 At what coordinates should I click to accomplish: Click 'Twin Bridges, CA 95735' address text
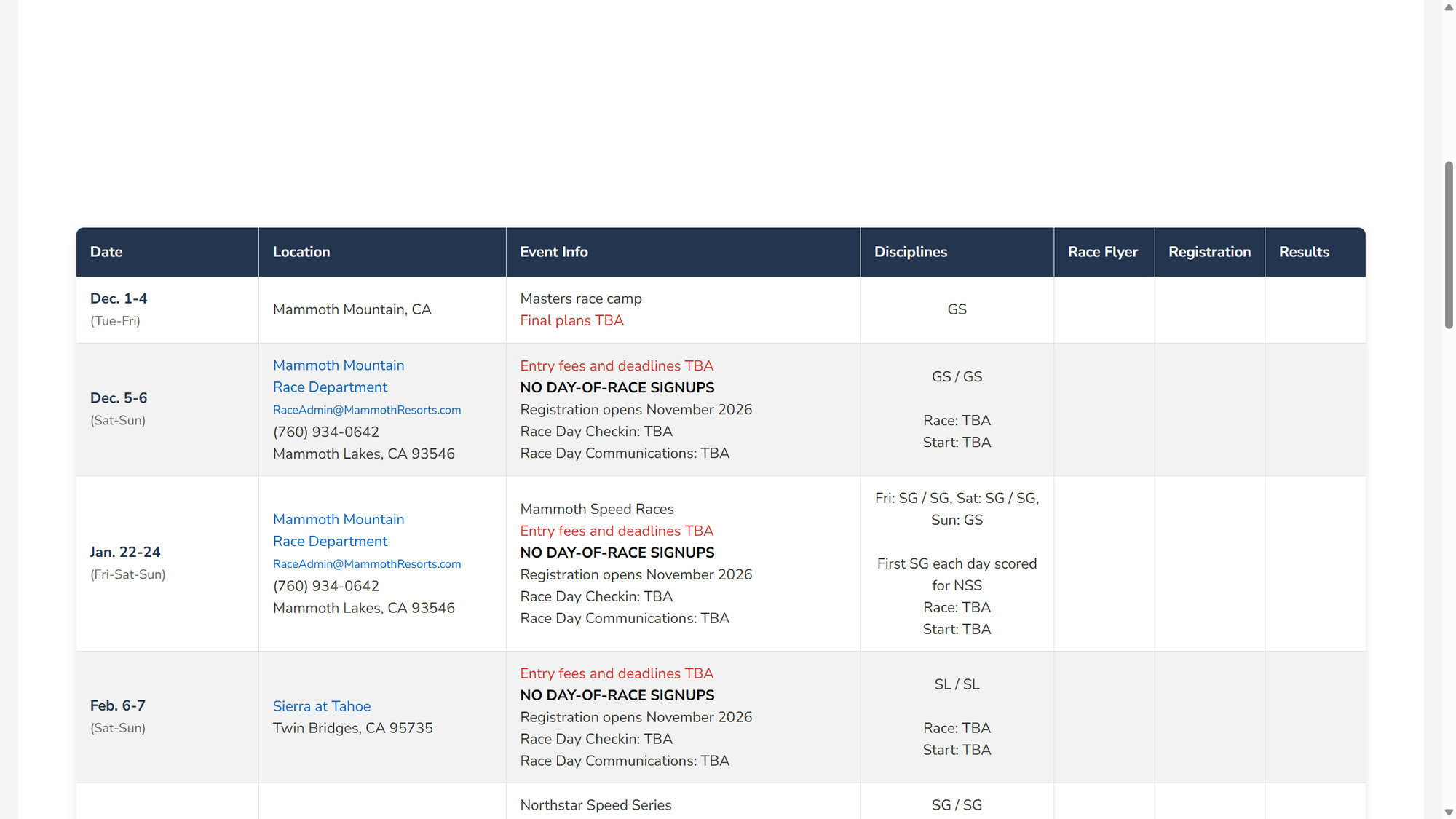(353, 728)
